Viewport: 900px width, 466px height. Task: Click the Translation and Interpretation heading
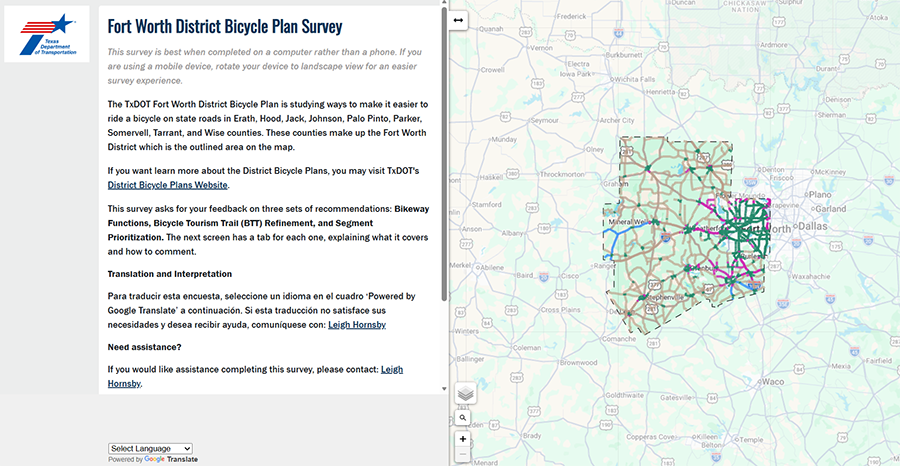click(170, 274)
